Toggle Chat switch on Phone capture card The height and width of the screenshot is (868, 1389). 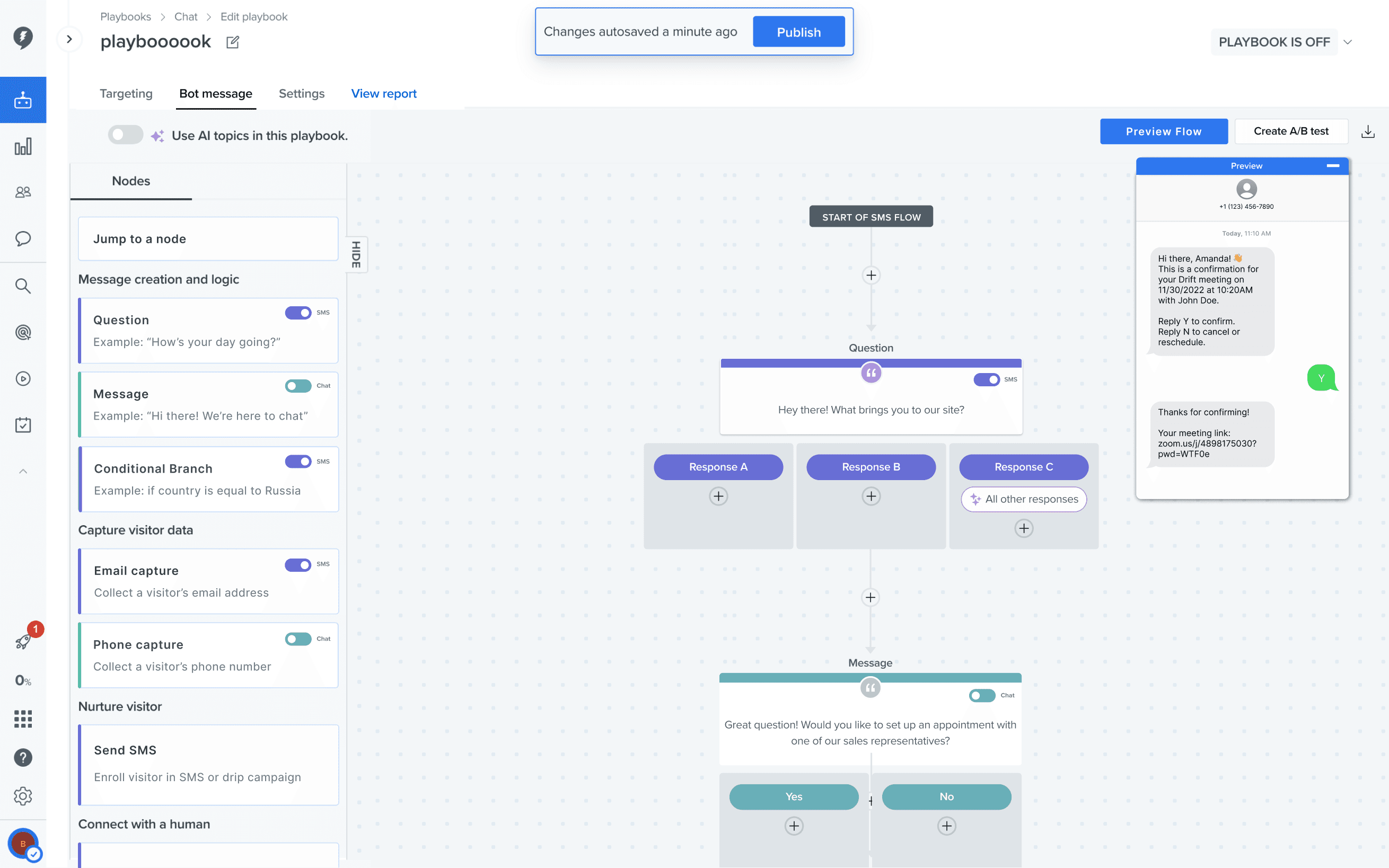(x=298, y=639)
